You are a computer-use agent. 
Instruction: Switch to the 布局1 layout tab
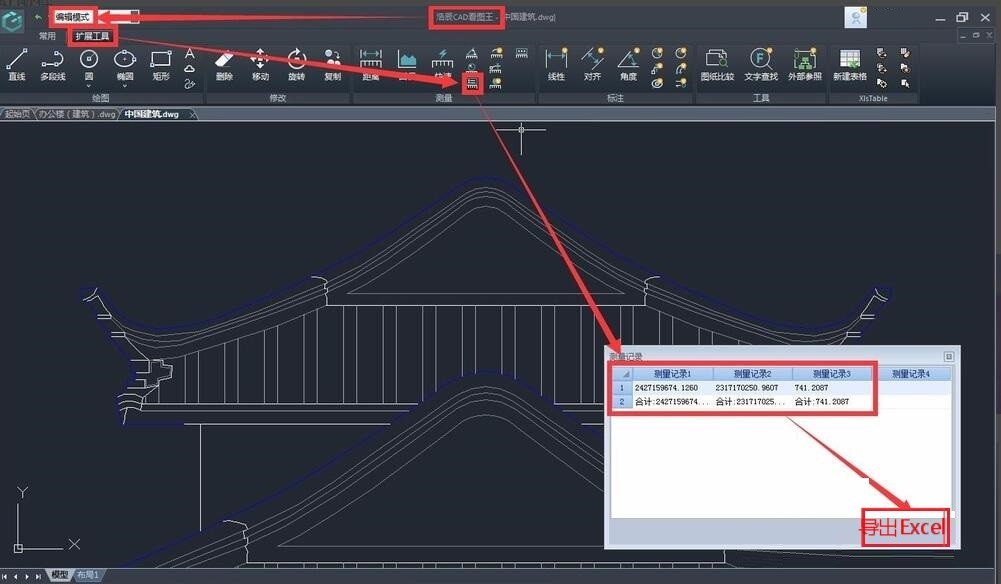point(88,575)
